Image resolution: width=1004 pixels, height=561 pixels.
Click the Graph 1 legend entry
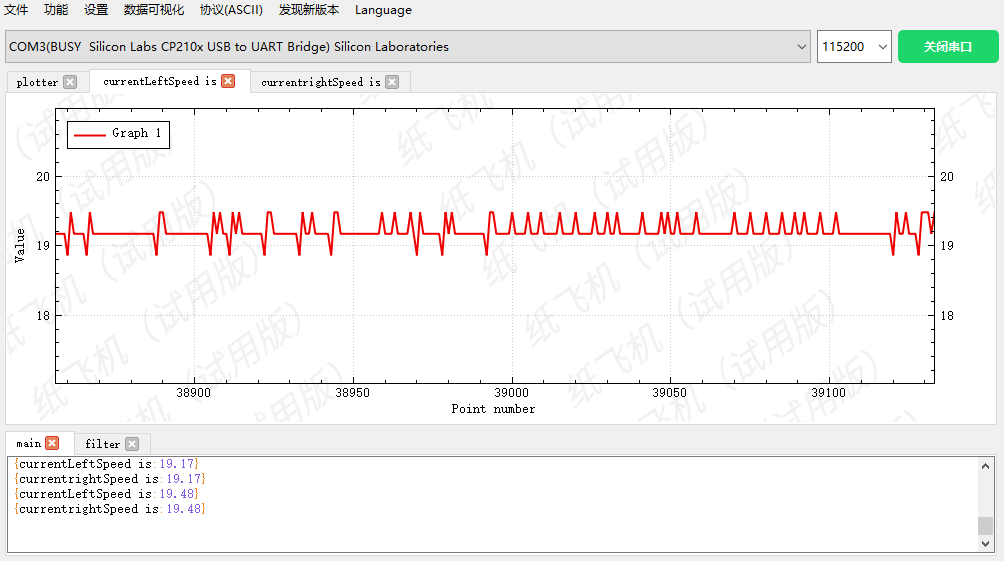pos(118,133)
